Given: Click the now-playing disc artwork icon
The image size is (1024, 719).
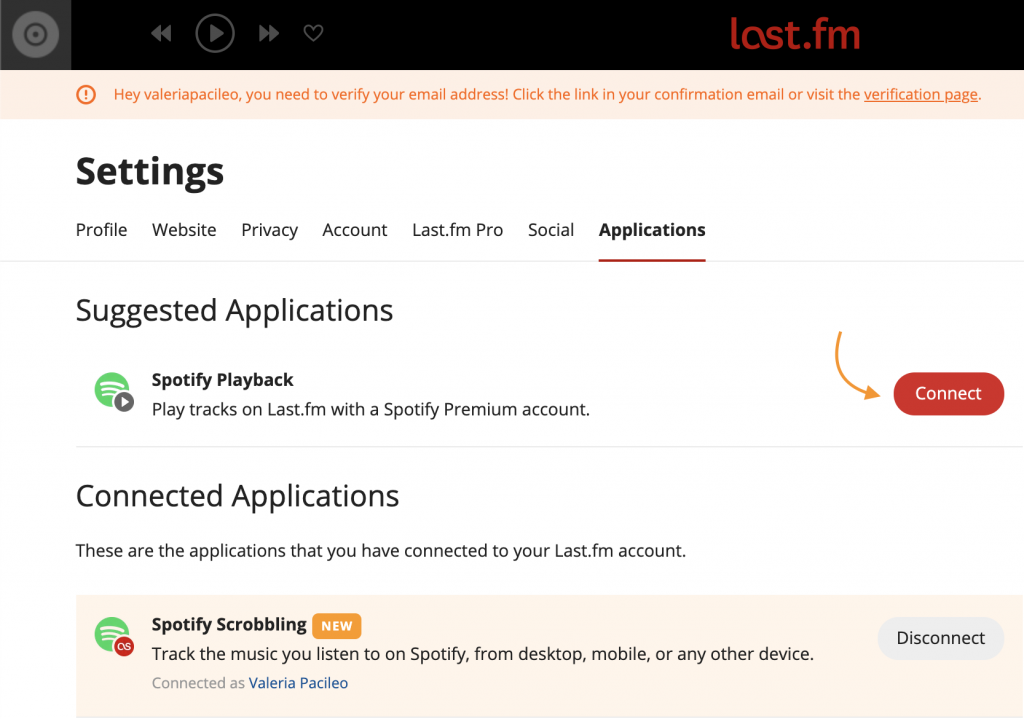Looking at the screenshot, I should coord(35,34).
